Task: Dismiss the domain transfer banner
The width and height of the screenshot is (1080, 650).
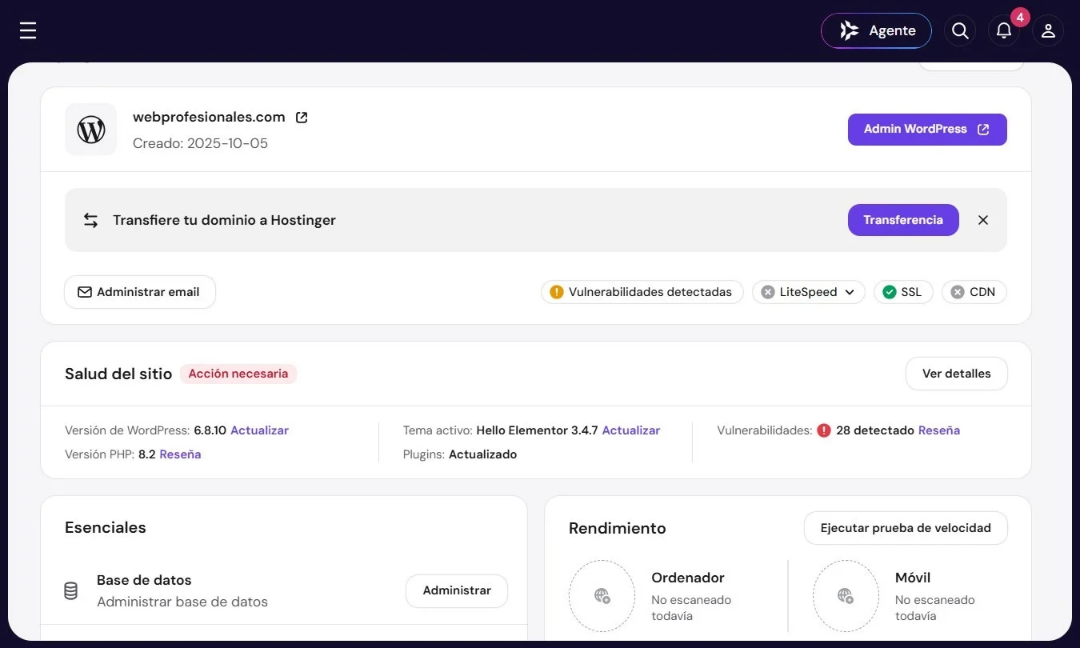Action: click(x=983, y=220)
